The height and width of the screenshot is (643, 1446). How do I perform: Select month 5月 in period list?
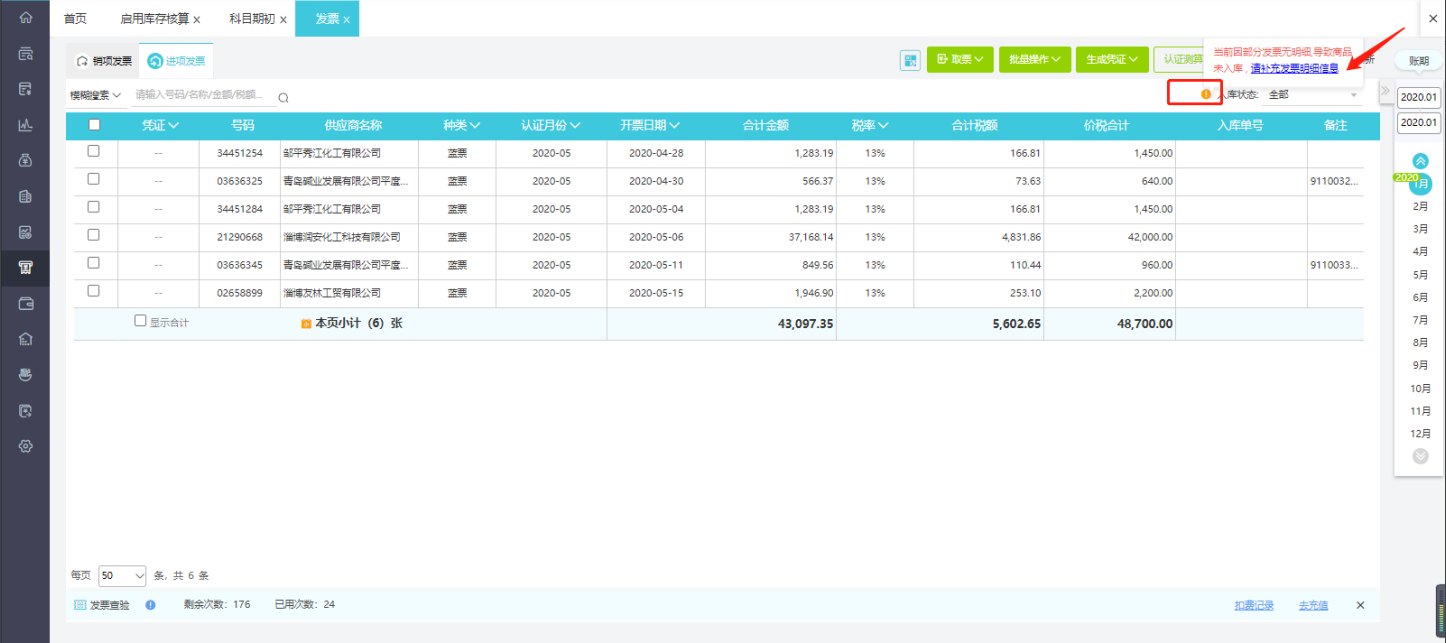[1420, 274]
